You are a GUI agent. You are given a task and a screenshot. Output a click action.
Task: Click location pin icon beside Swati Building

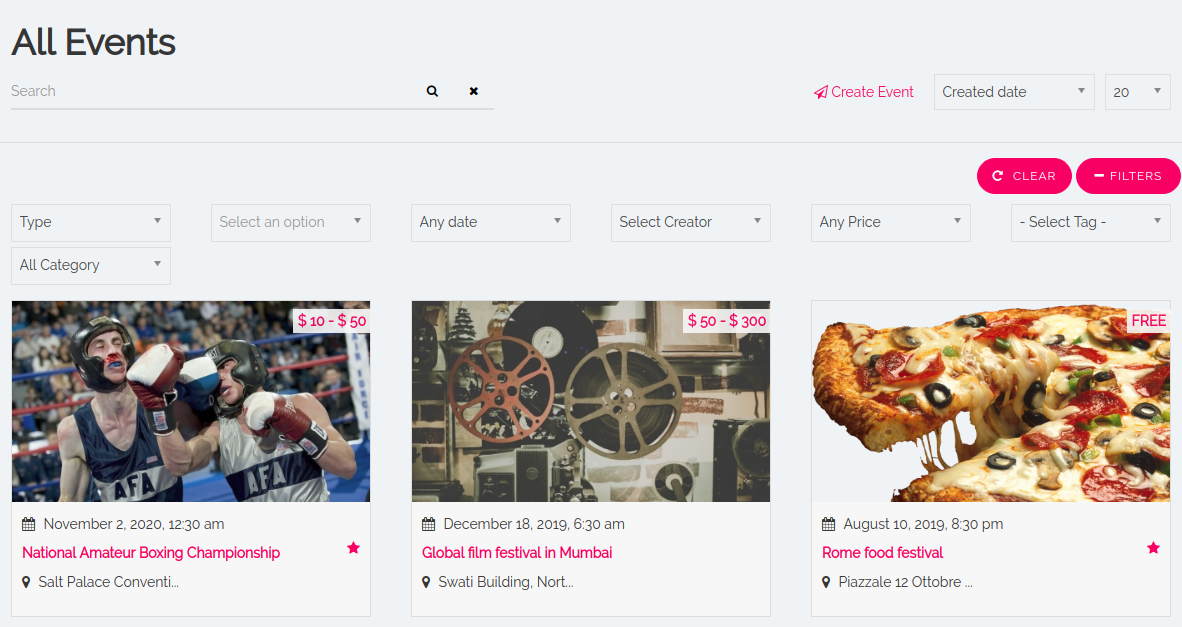coord(427,582)
